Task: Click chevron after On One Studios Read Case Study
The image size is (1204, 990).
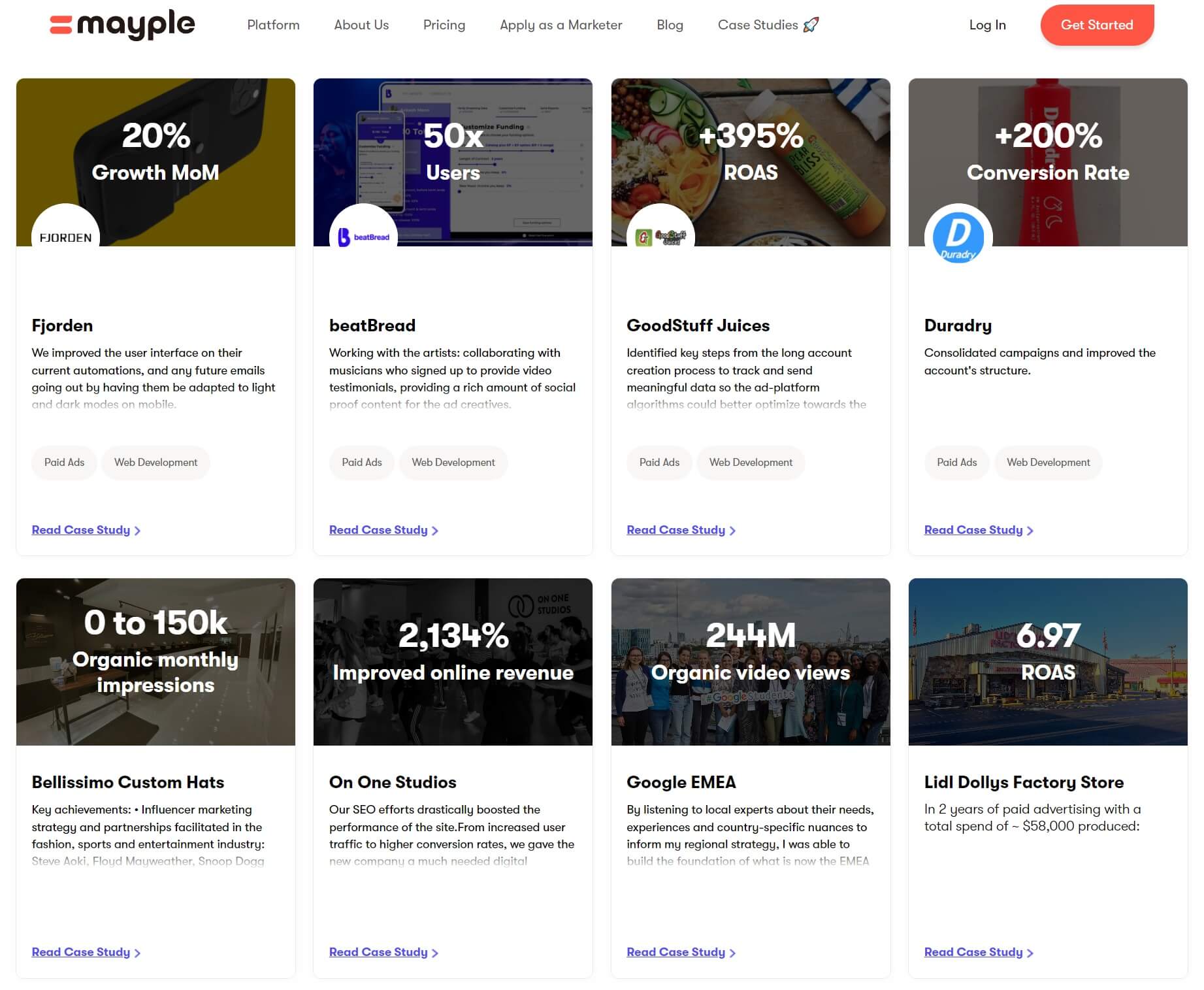Action: tap(435, 953)
